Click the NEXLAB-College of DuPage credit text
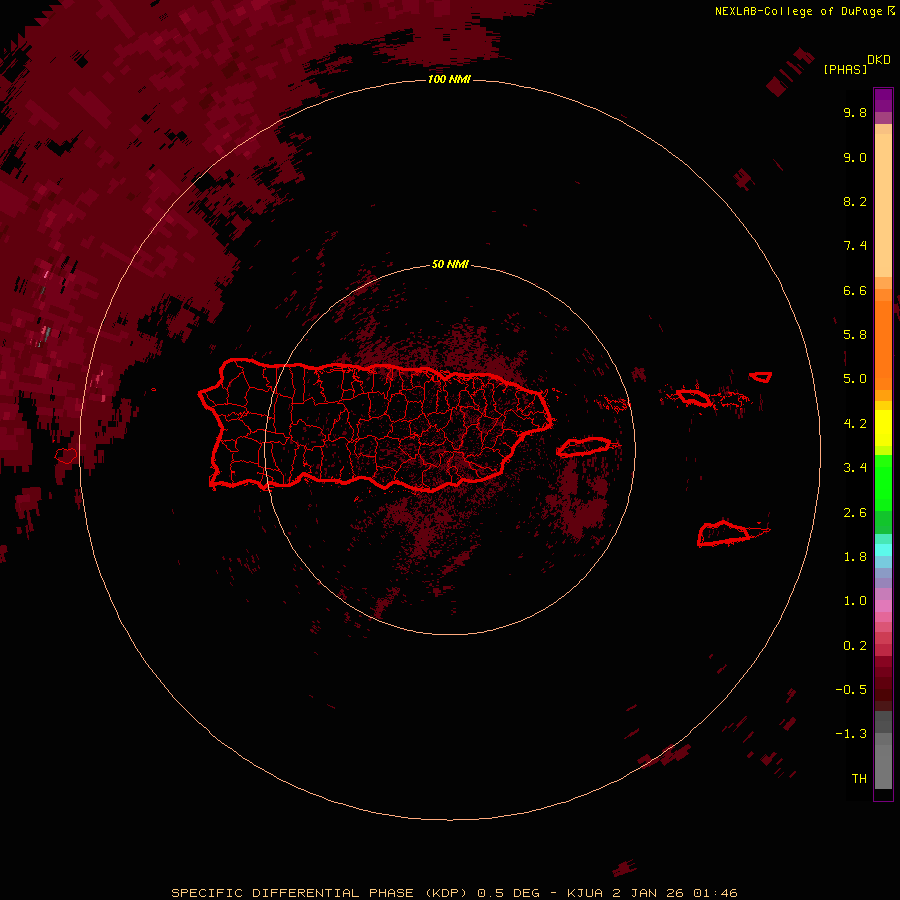This screenshot has height=900, width=900. point(798,11)
